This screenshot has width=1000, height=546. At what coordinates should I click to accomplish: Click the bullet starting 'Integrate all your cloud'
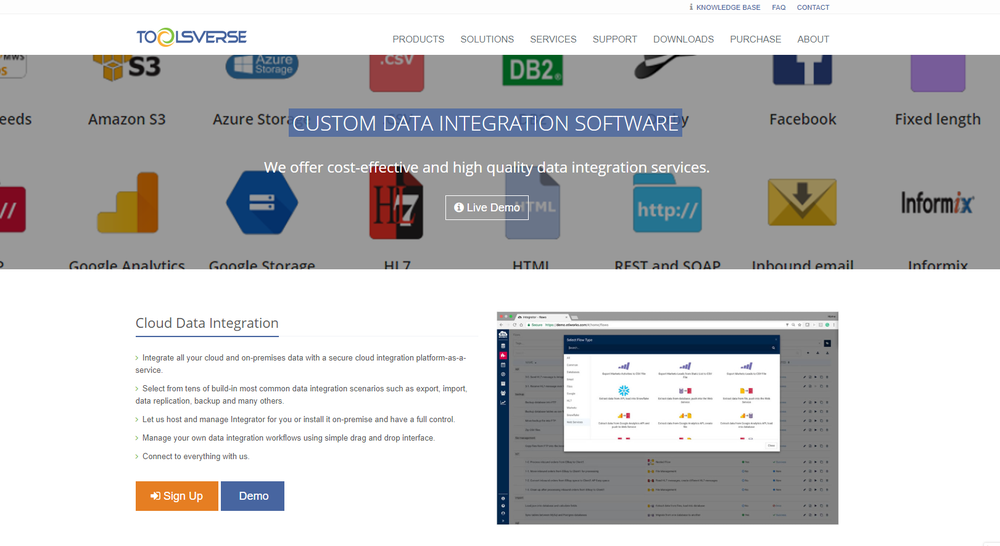(300, 364)
